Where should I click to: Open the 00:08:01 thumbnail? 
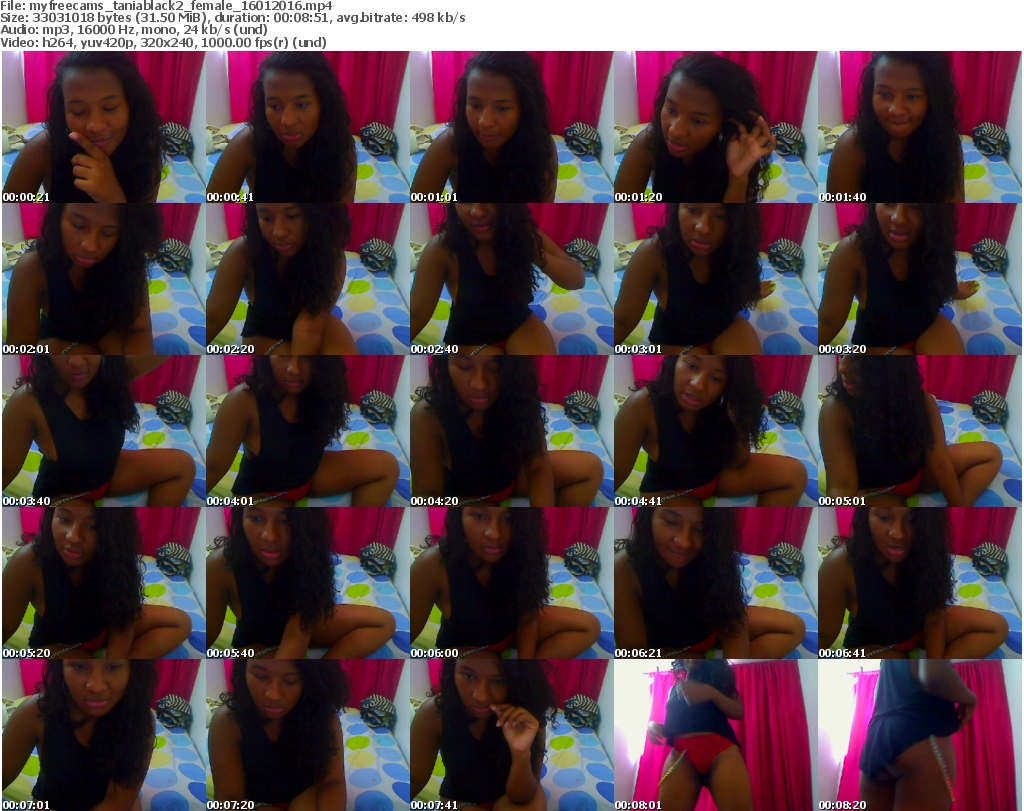(716, 735)
